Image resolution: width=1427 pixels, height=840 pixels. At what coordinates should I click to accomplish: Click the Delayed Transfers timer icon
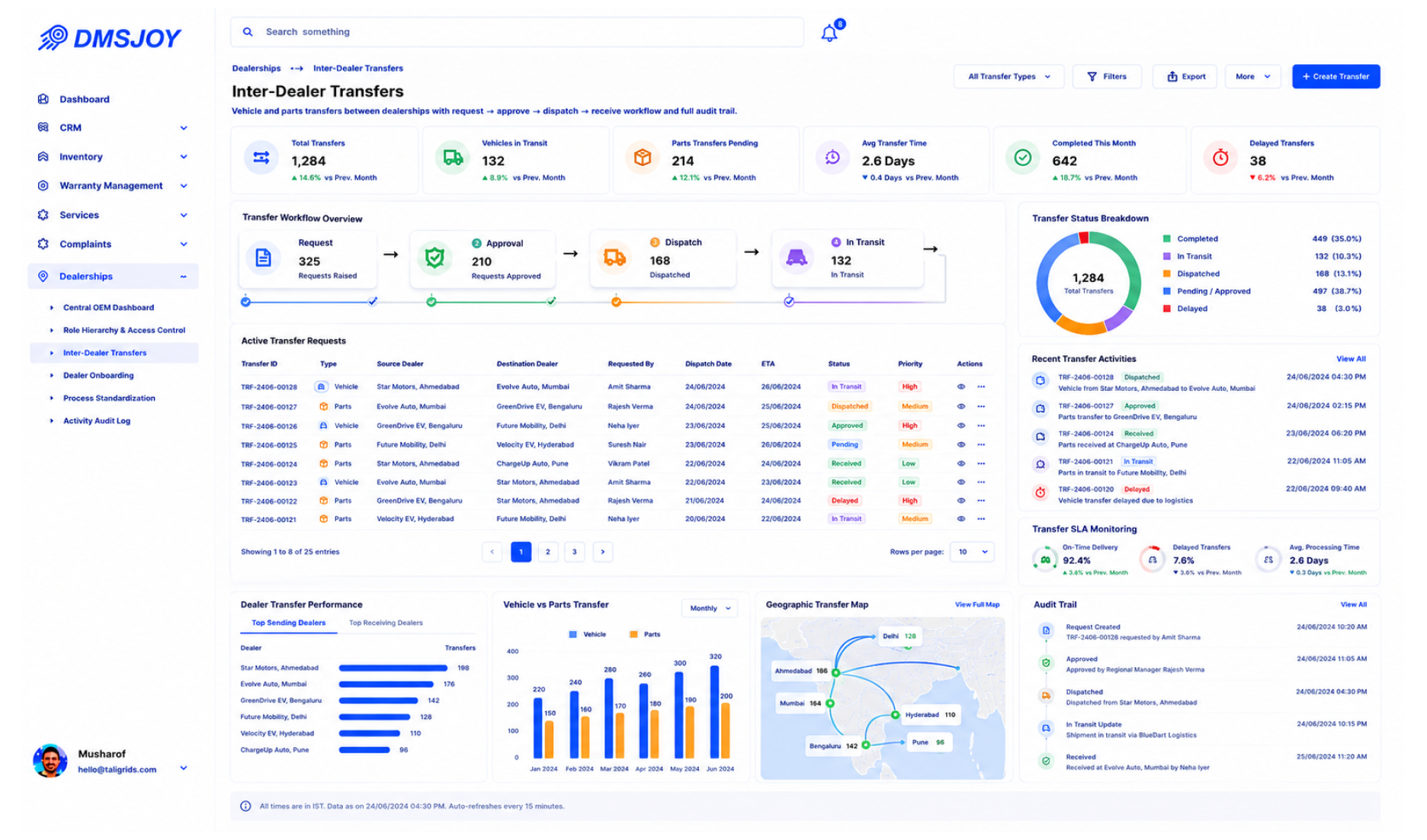(x=1220, y=158)
